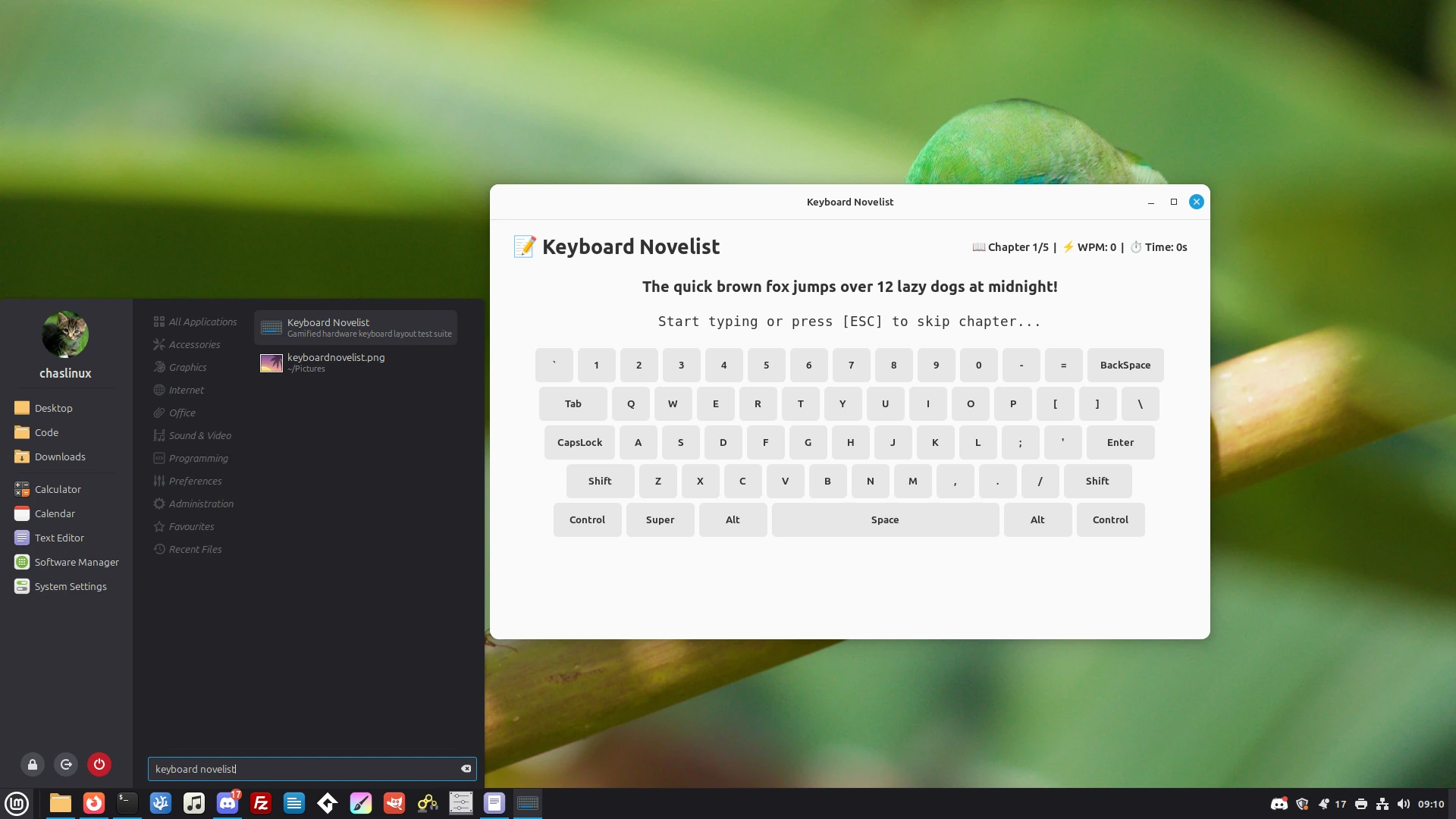The height and width of the screenshot is (819, 1456).
Task: Click the Super key
Action: (661, 520)
